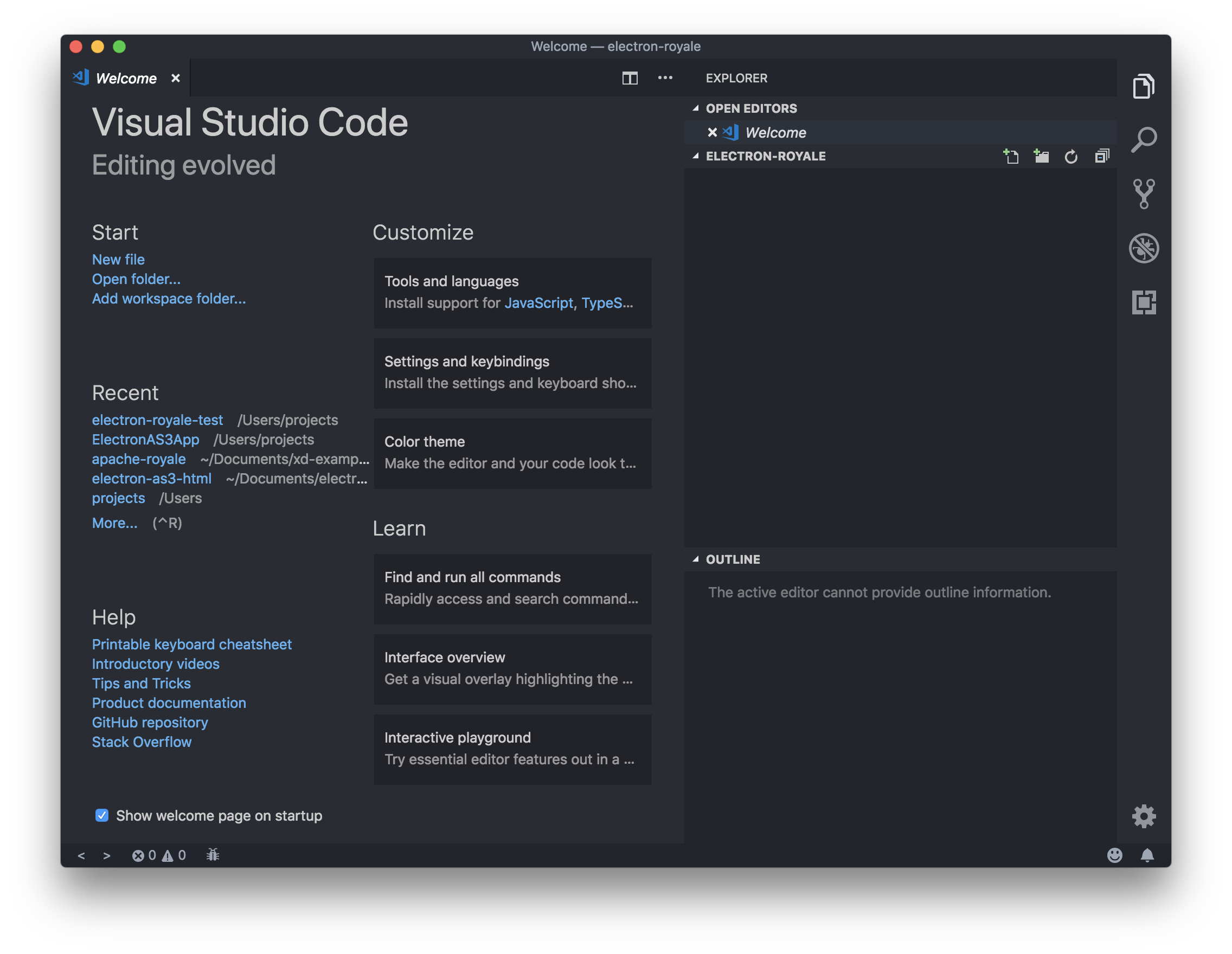Split the editor with the split icon
Image resolution: width=1232 pixels, height=954 pixels.
click(630, 78)
